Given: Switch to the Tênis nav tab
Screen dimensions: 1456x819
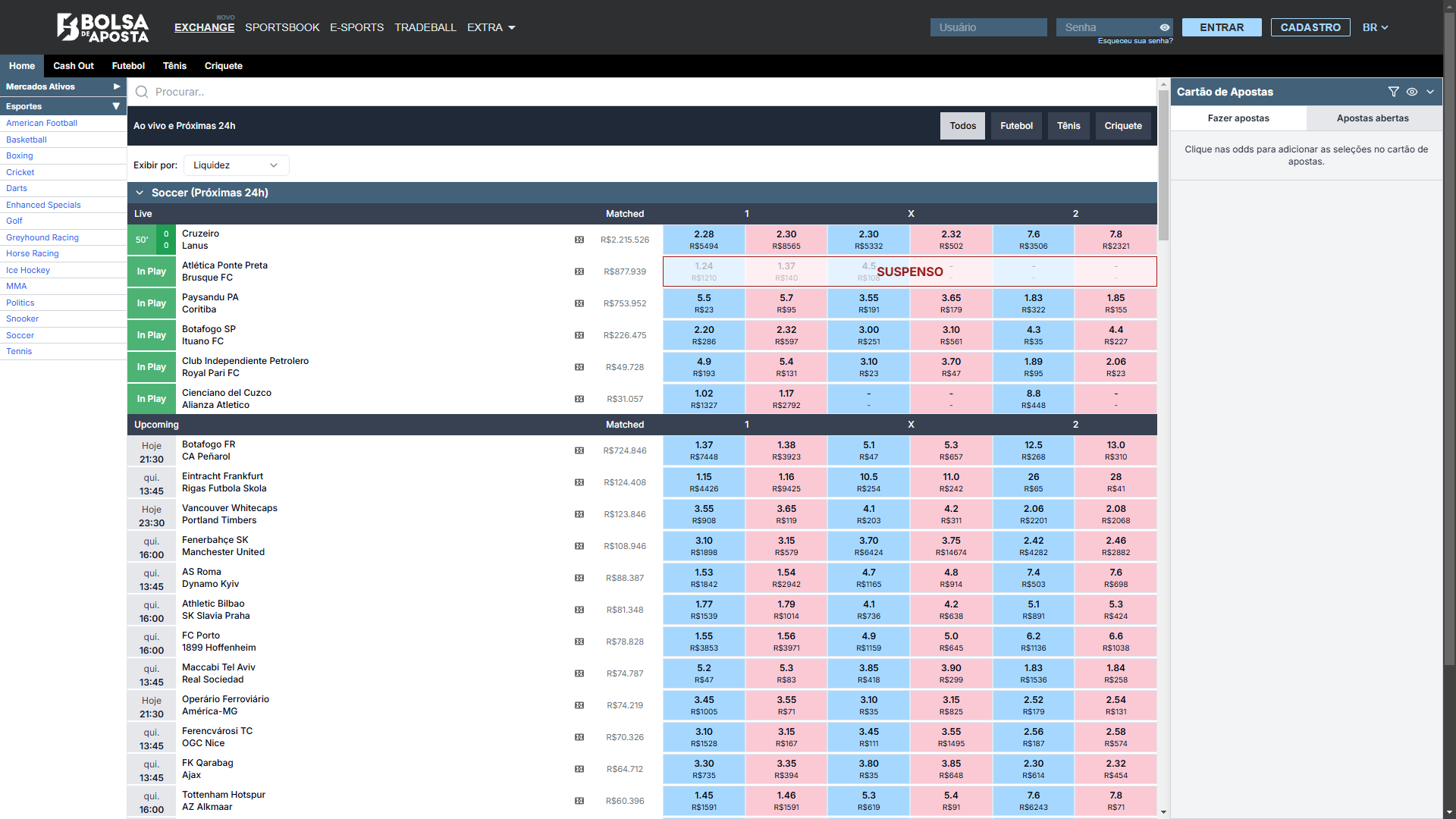Looking at the screenshot, I should [x=174, y=66].
